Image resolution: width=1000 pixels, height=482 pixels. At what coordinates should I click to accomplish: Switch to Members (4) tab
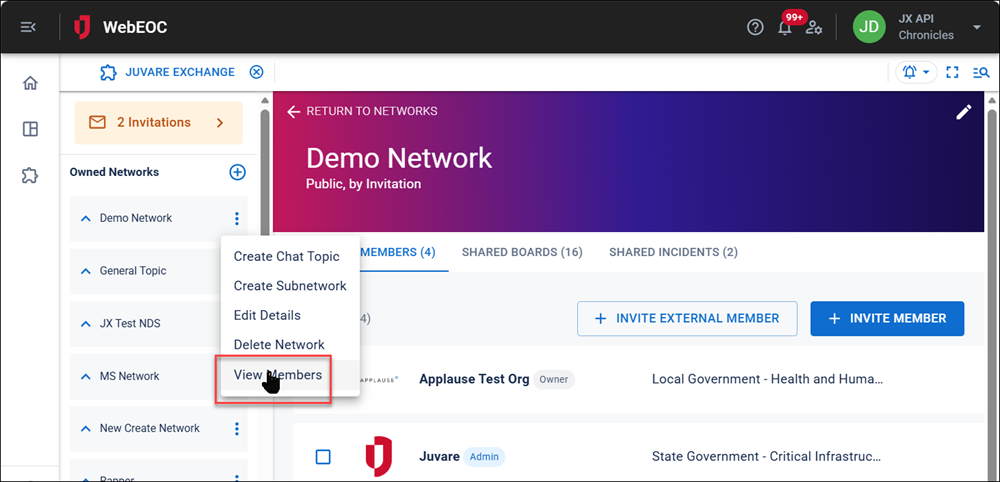click(398, 252)
